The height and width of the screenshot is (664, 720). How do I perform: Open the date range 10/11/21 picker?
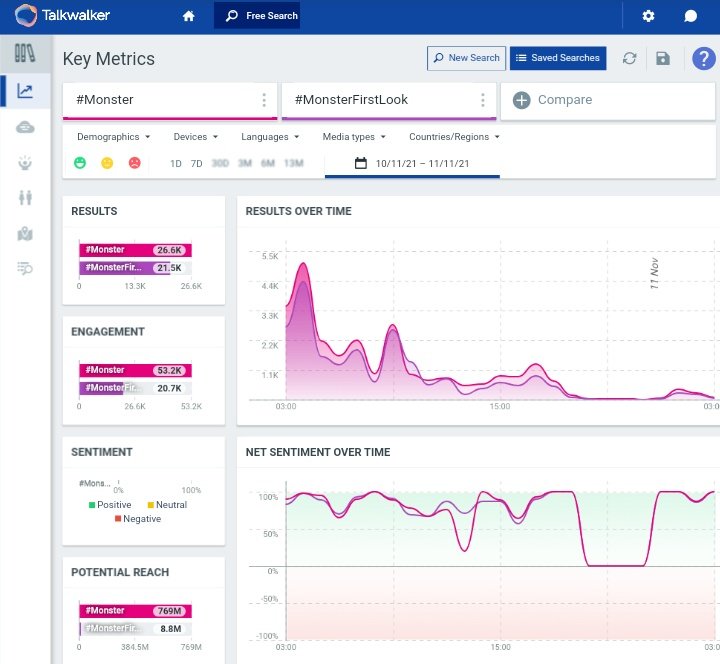412,163
